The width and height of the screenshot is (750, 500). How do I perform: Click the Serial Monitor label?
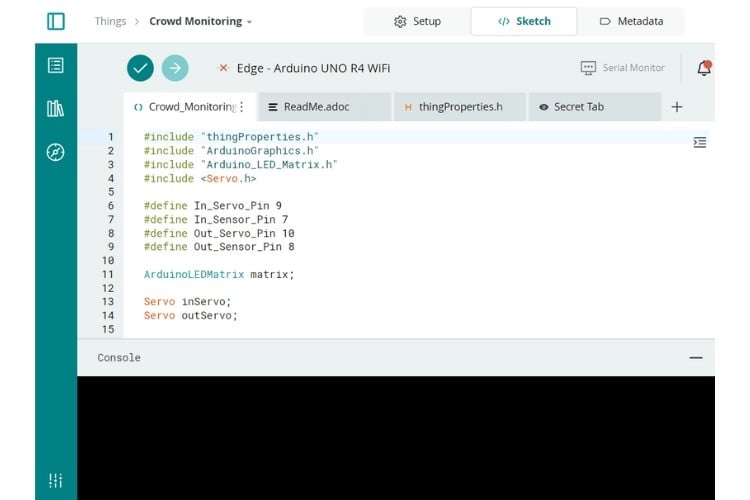[x=633, y=68]
